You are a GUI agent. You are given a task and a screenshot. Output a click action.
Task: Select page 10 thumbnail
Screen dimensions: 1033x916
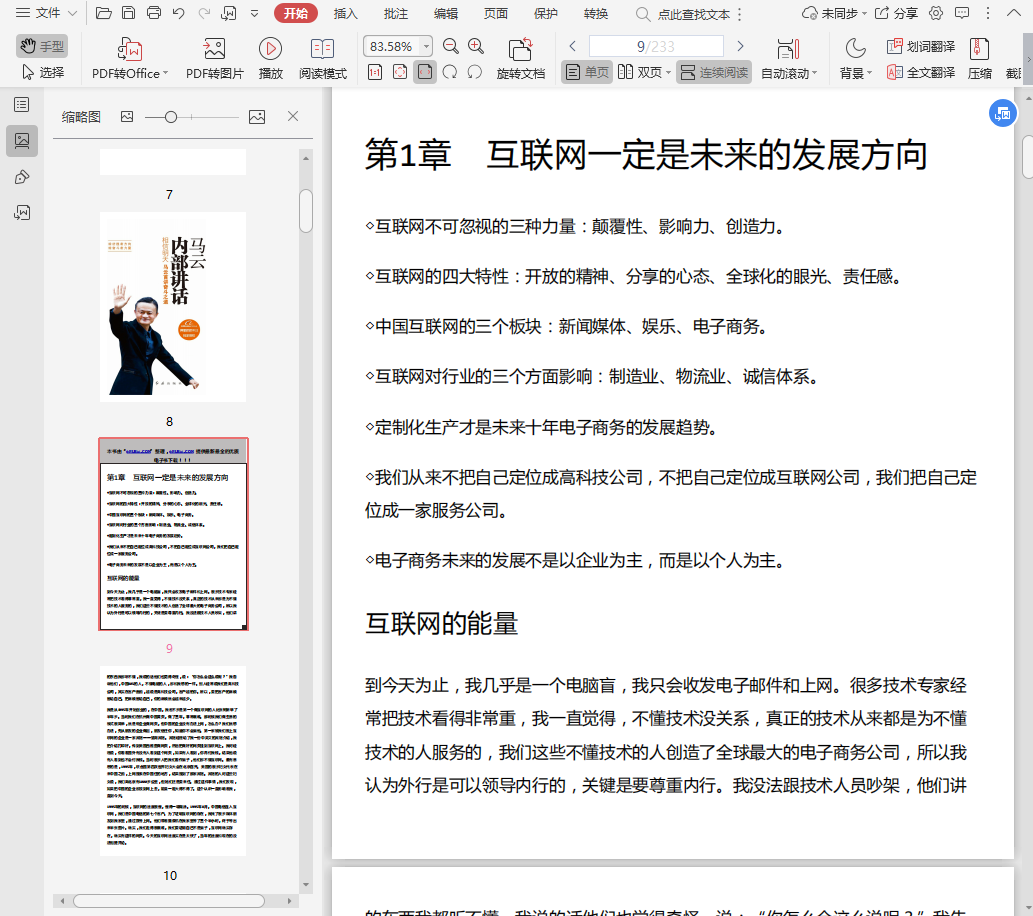tap(173, 760)
